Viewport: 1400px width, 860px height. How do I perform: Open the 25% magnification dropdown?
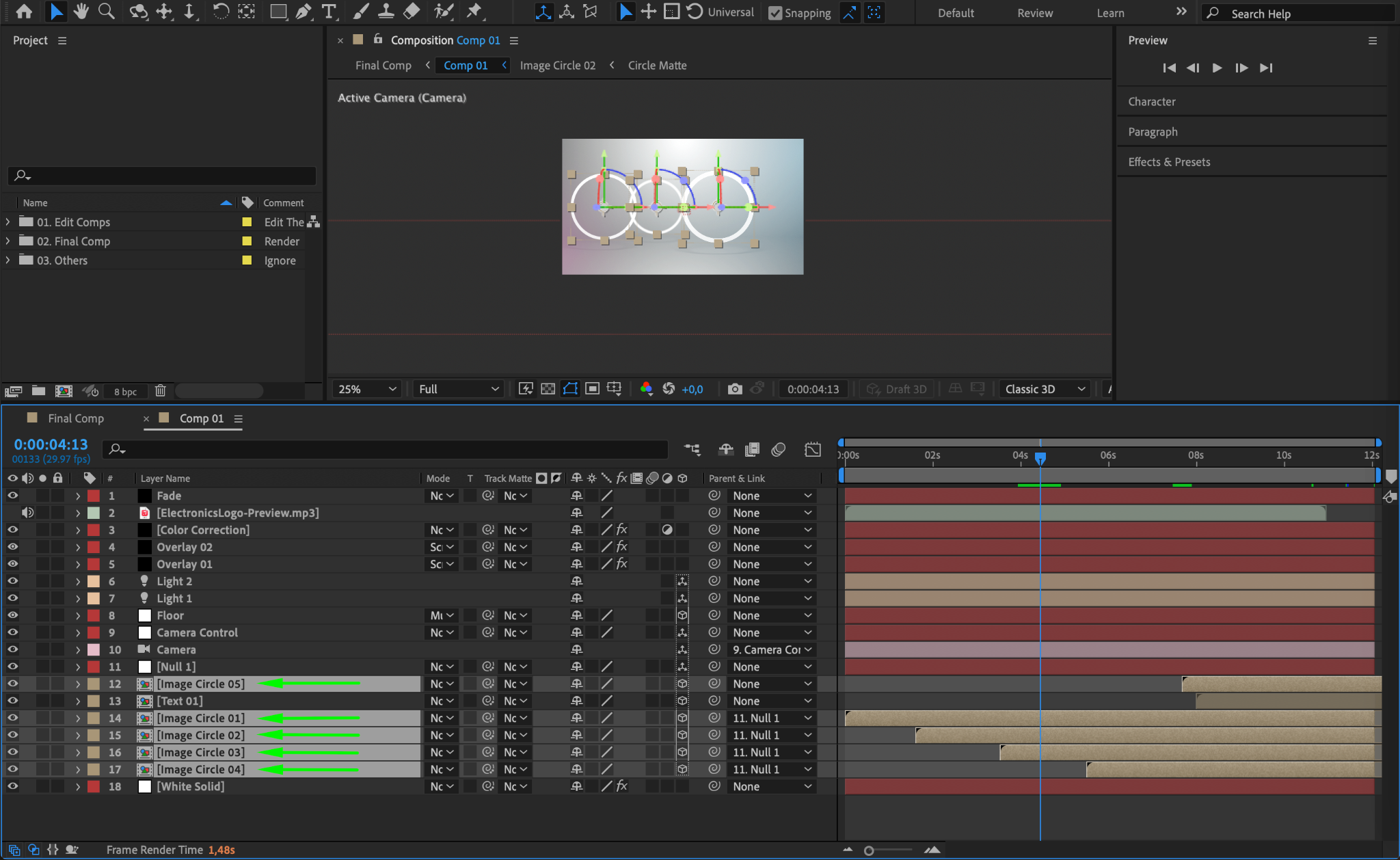[366, 389]
